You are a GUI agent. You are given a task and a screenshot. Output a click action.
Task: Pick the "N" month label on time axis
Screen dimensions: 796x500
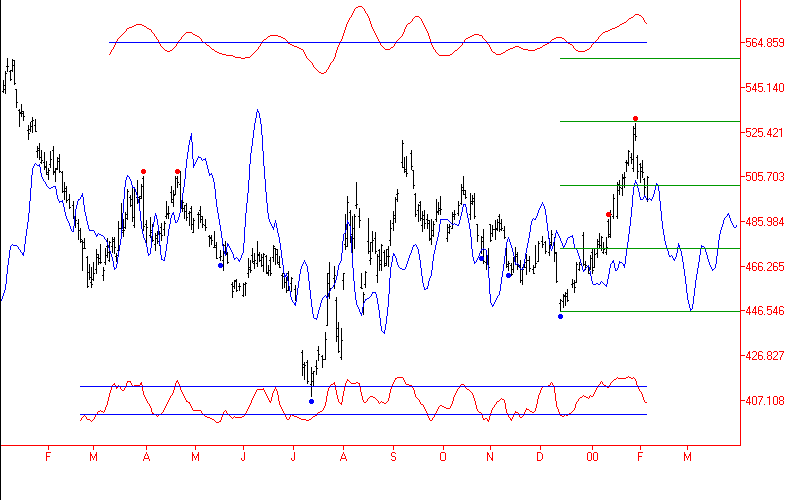click(490, 457)
